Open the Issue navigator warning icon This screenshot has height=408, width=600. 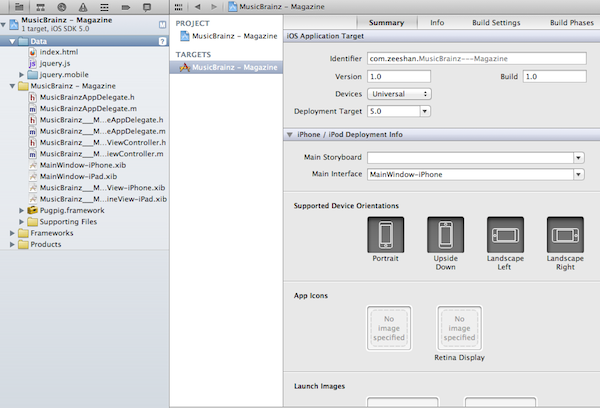(x=83, y=7)
